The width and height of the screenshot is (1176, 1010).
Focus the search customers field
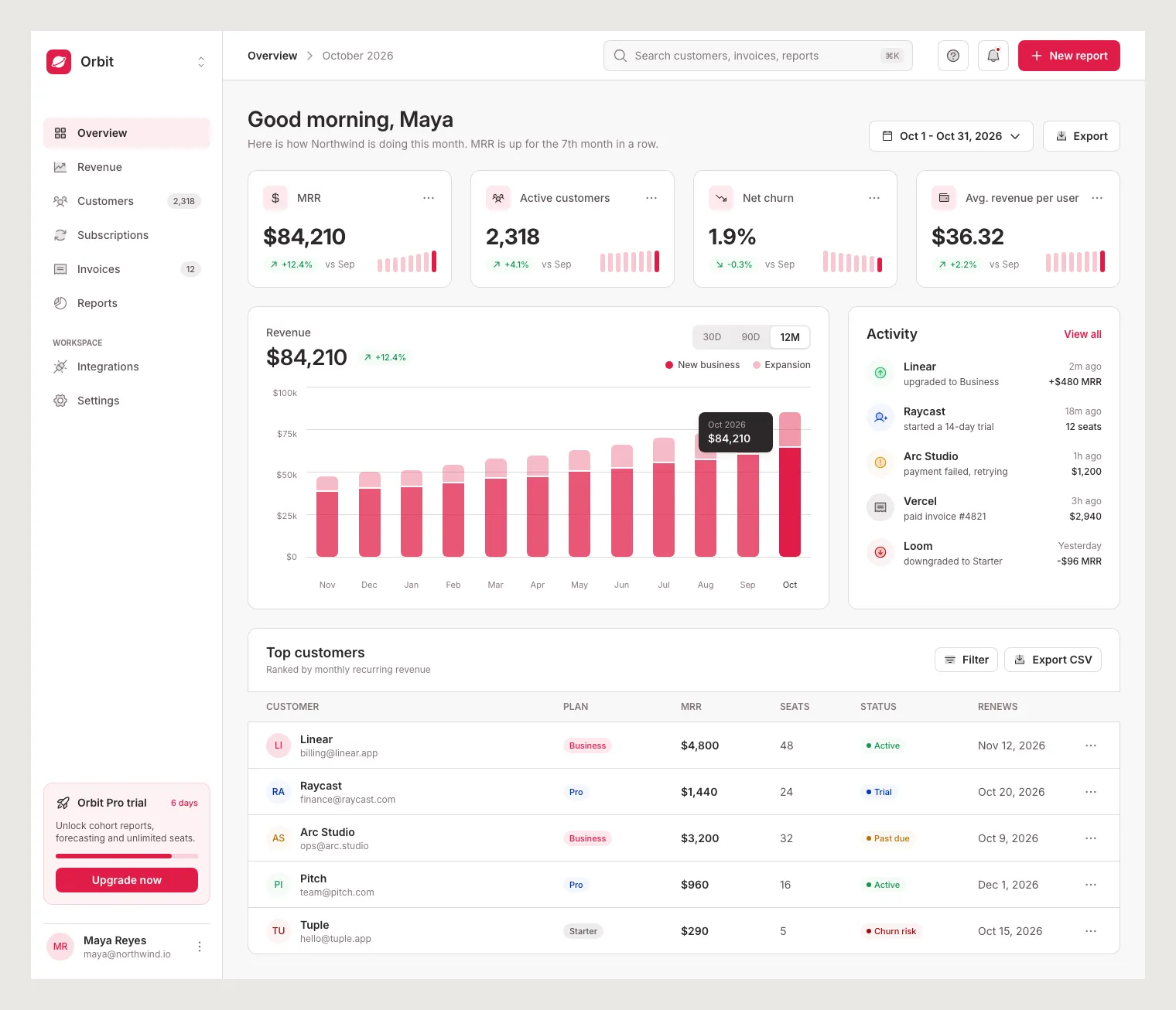[x=758, y=56]
